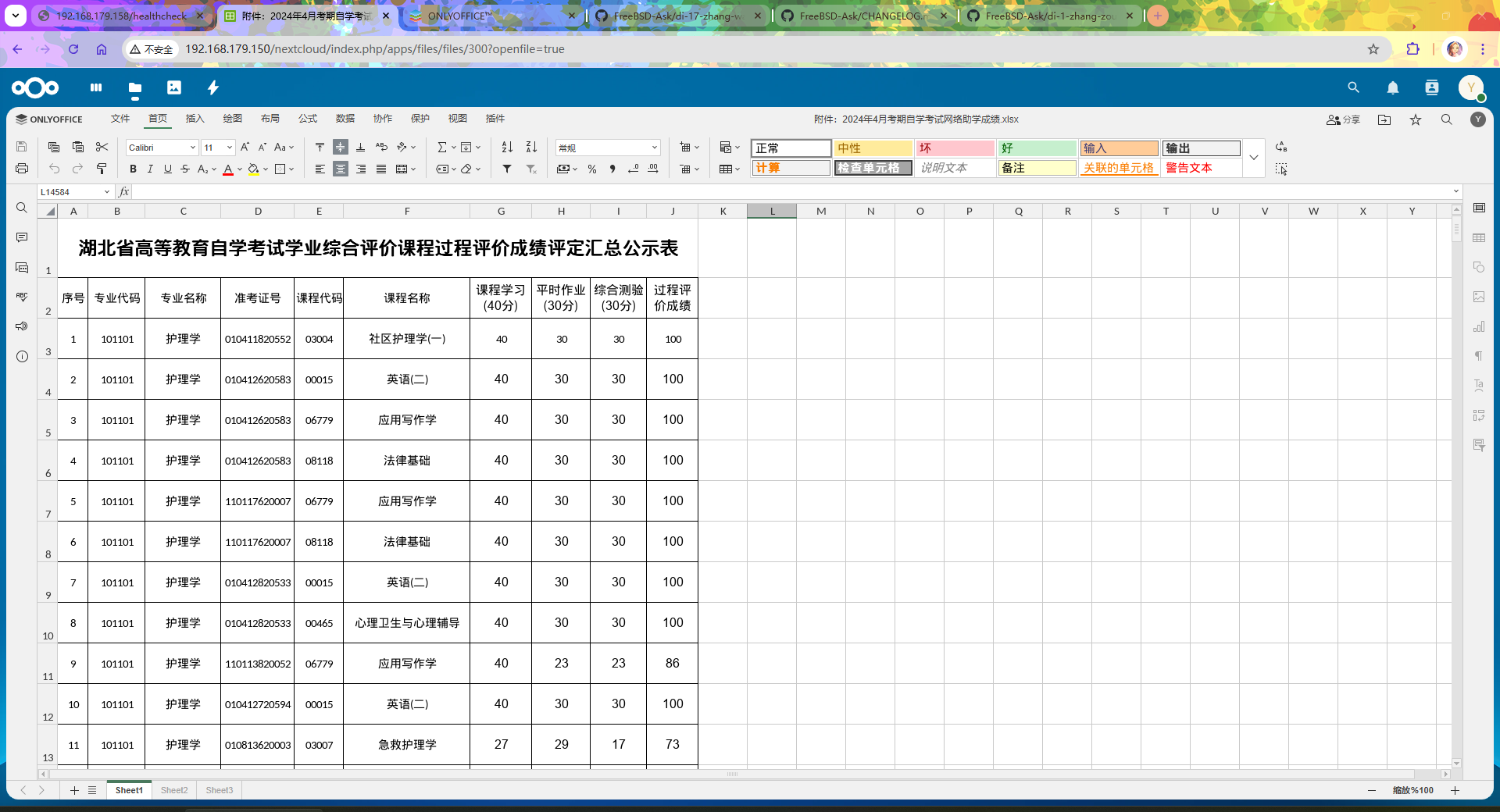Increase font size with the A-up icon
The width and height of the screenshot is (1500, 812).
pos(245,147)
